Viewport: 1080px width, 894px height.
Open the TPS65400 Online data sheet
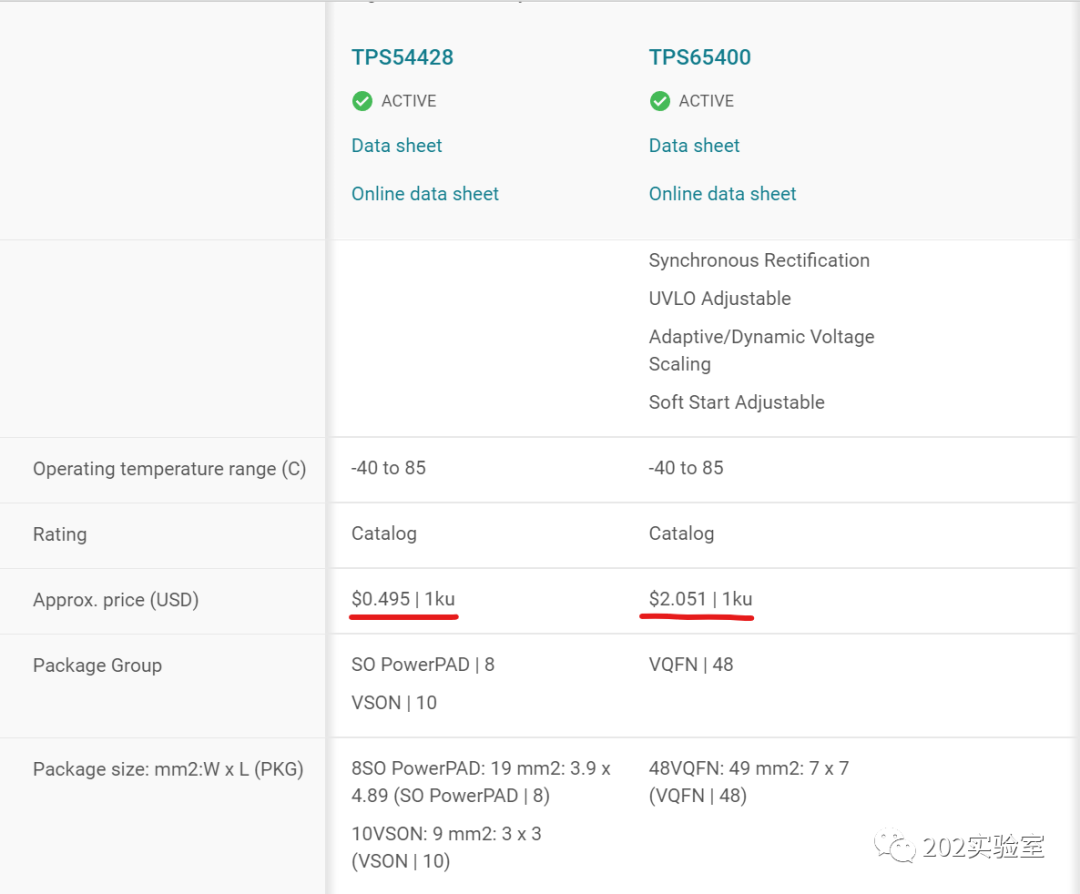point(723,194)
